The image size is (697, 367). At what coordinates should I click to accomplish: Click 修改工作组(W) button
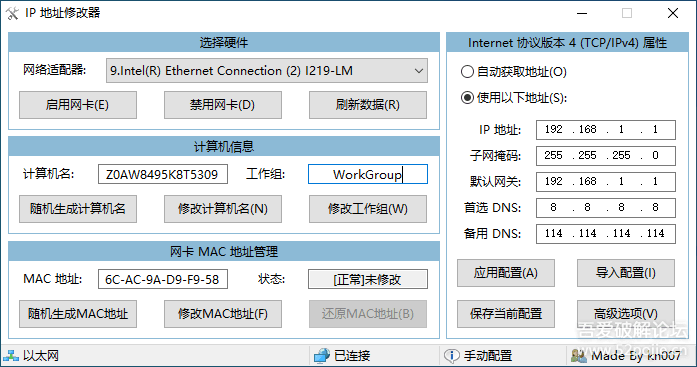click(x=368, y=209)
